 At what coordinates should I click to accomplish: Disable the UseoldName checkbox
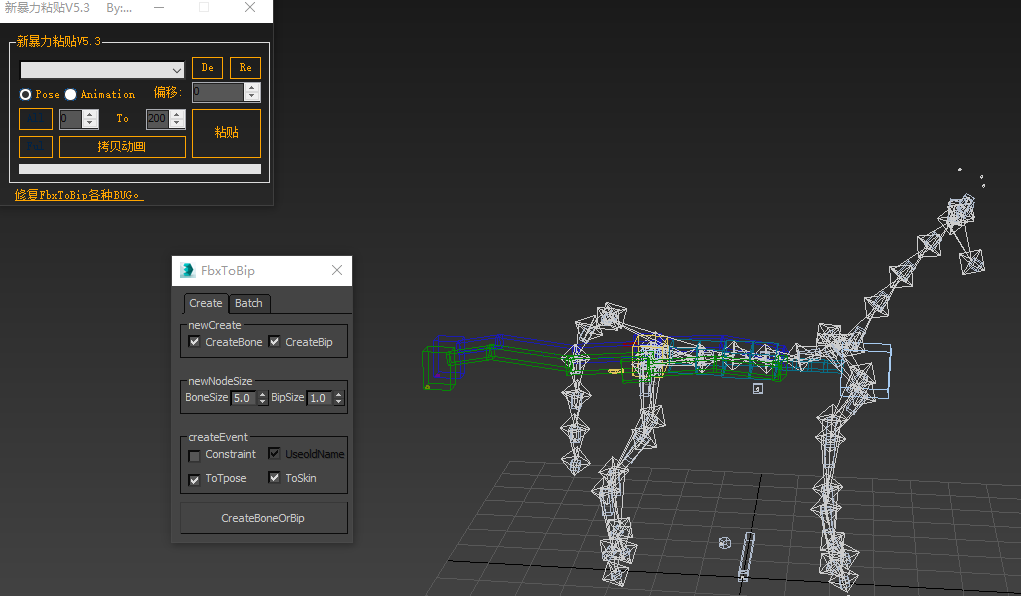click(274, 454)
